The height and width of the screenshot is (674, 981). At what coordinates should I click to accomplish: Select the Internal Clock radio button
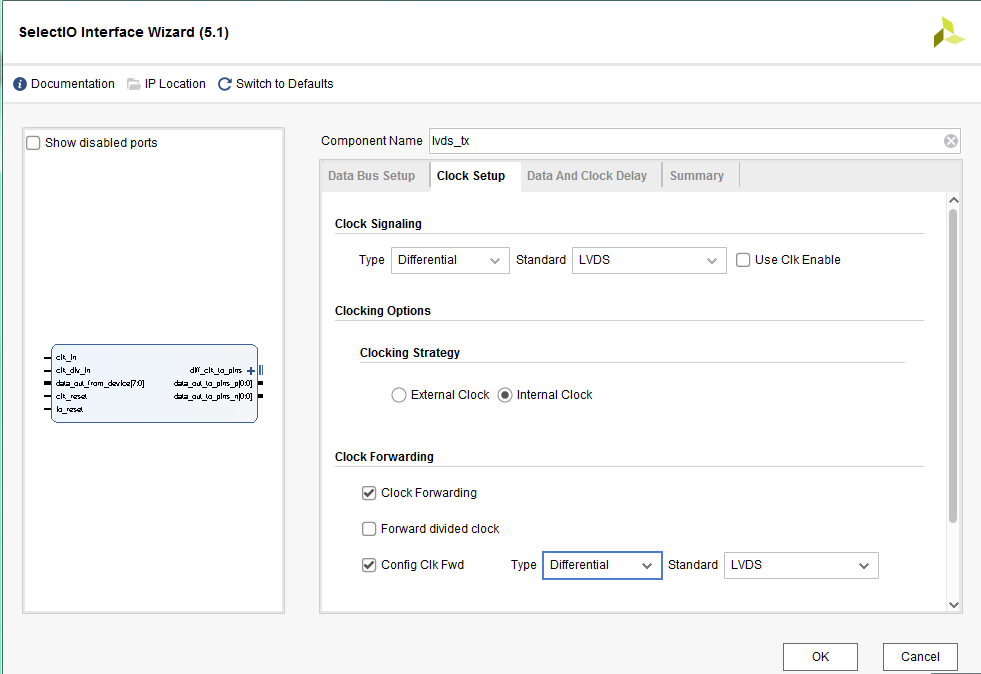505,395
